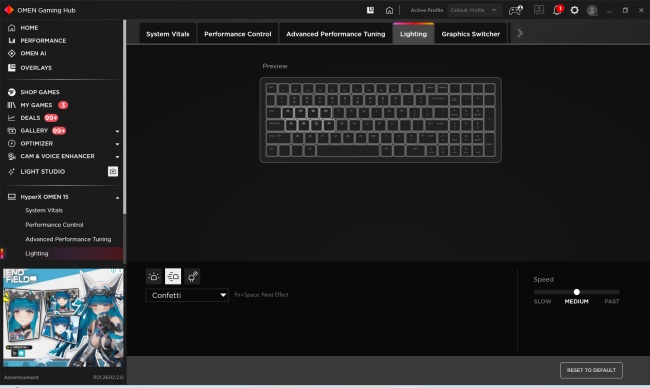Expand the Gallery submenu arrow
The width and height of the screenshot is (650, 388).
(117, 131)
